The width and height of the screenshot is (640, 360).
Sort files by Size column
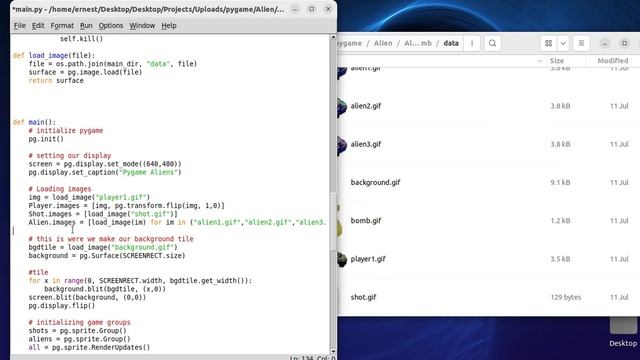pos(557,61)
